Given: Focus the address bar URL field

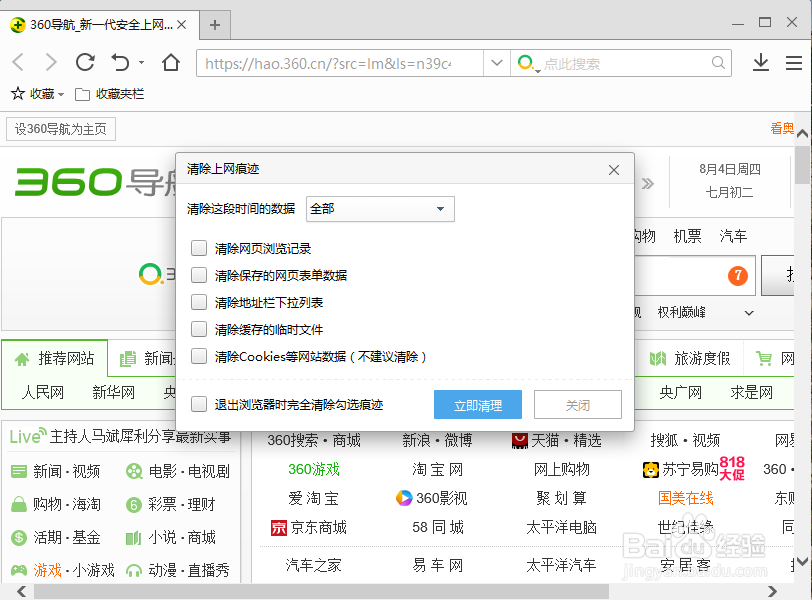Looking at the screenshot, I should (340, 63).
